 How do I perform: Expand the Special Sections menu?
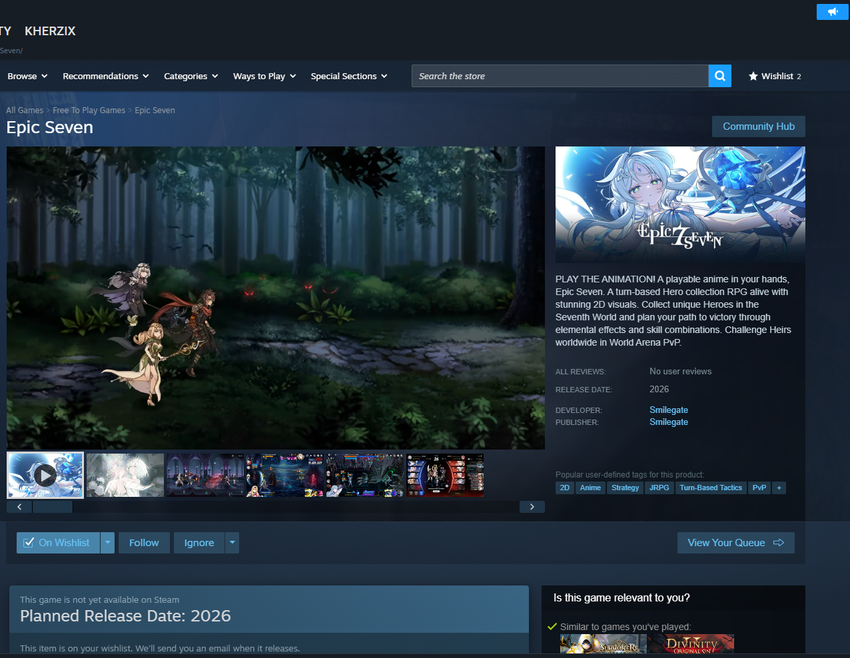(x=349, y=76)
